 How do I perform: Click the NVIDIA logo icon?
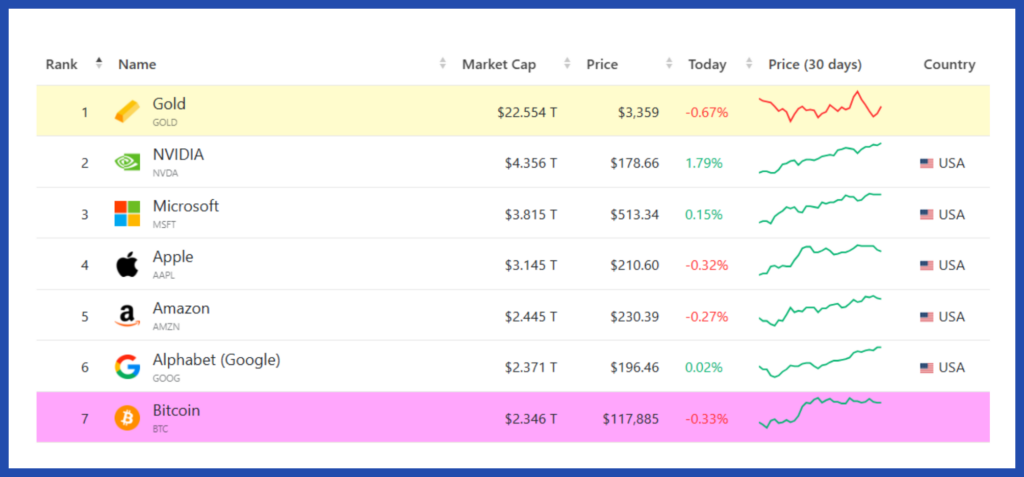click(x=127, y=162)
